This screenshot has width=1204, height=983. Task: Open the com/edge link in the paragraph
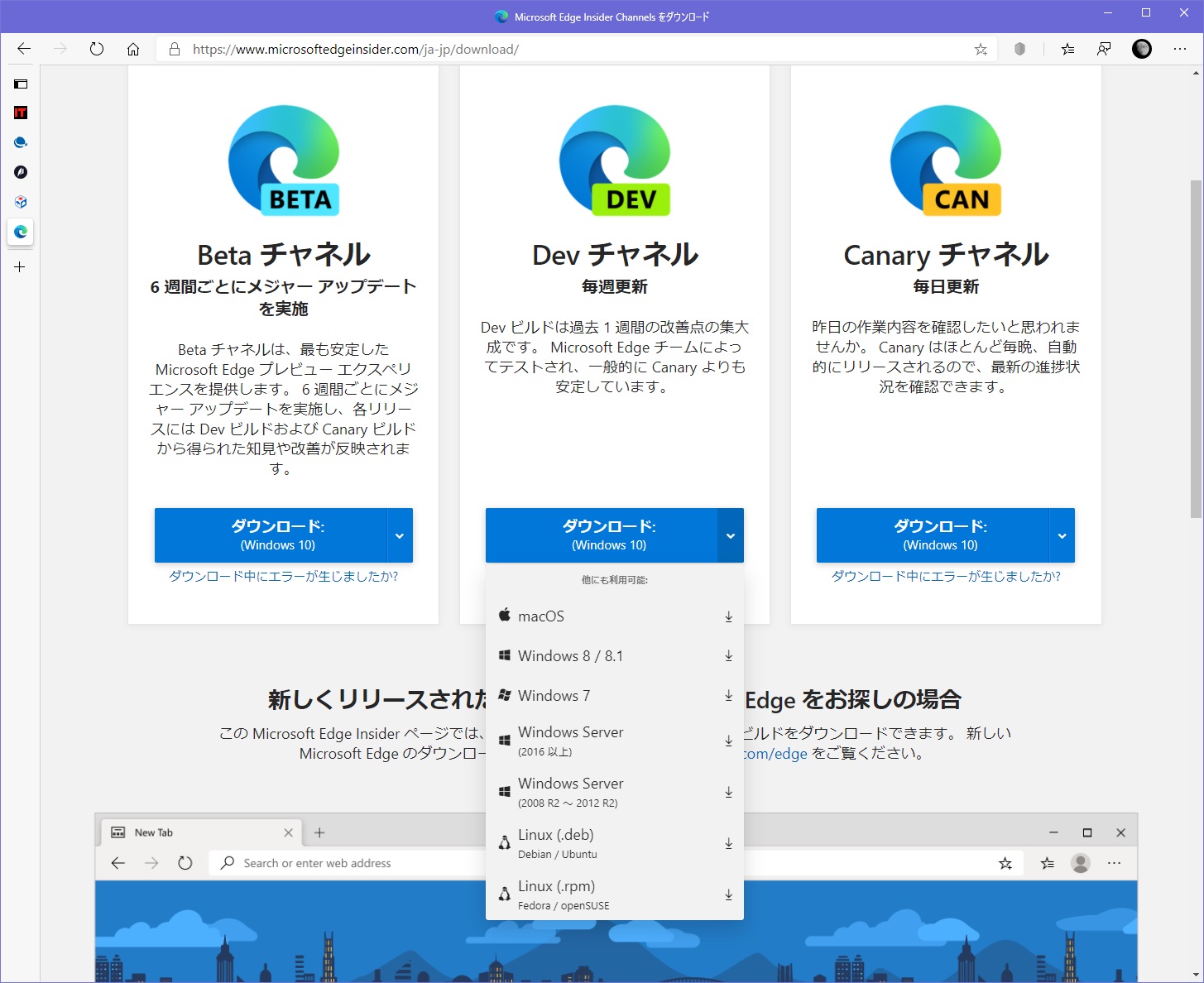(x=775, y=754)
